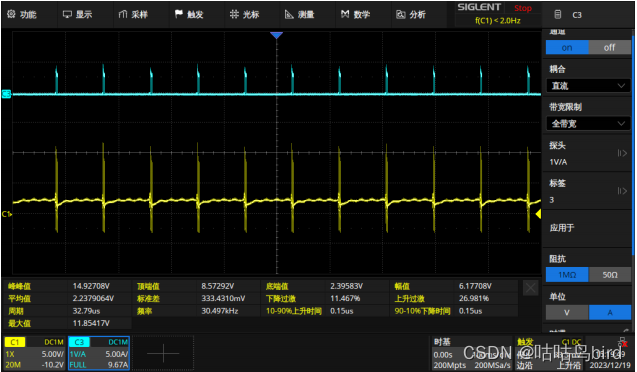Click the f(C1)<2.0Hz frequency counter readout

click(498, 20)
